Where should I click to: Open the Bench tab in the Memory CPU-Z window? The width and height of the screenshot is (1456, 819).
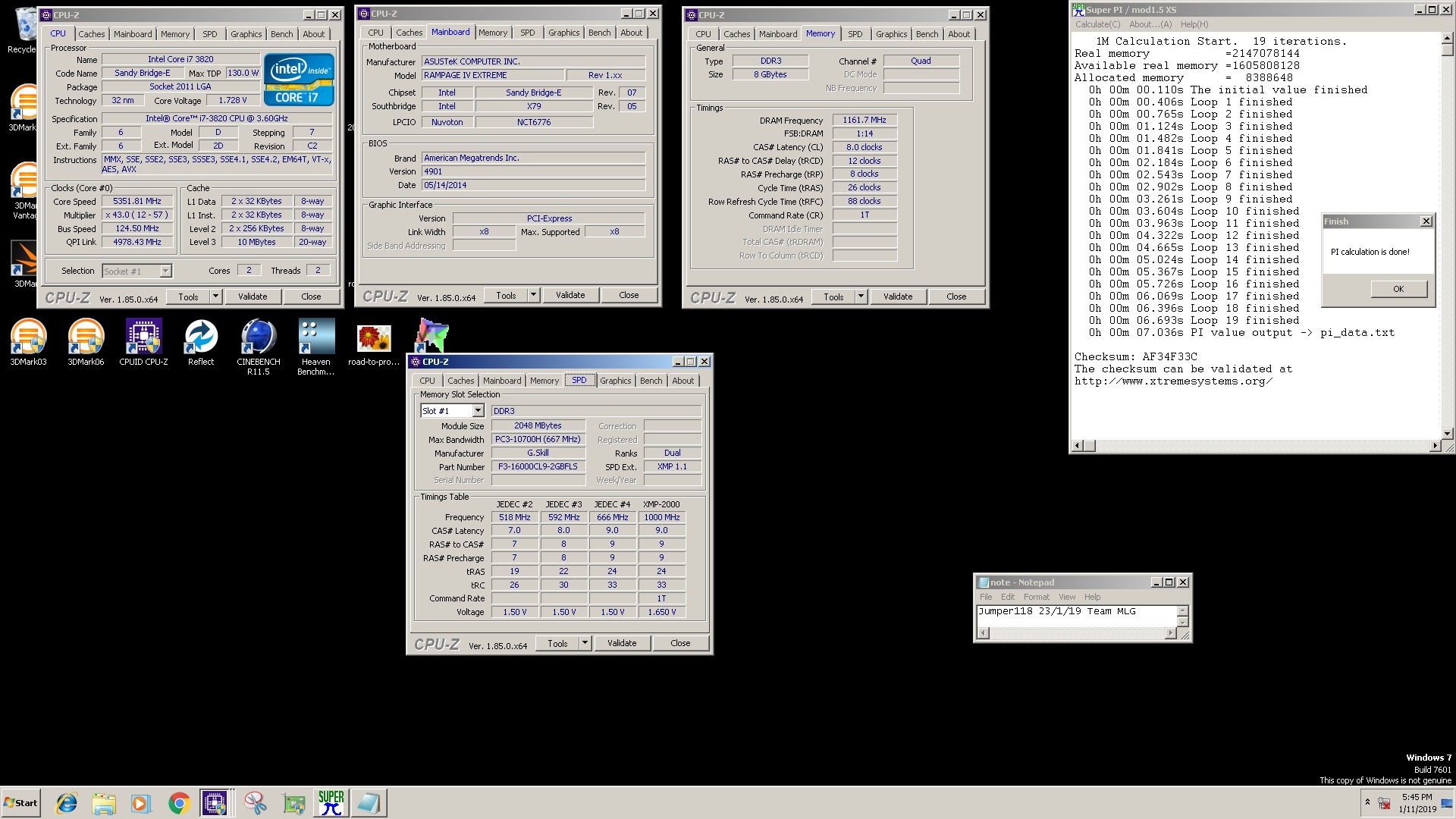(x=927, y=34)
